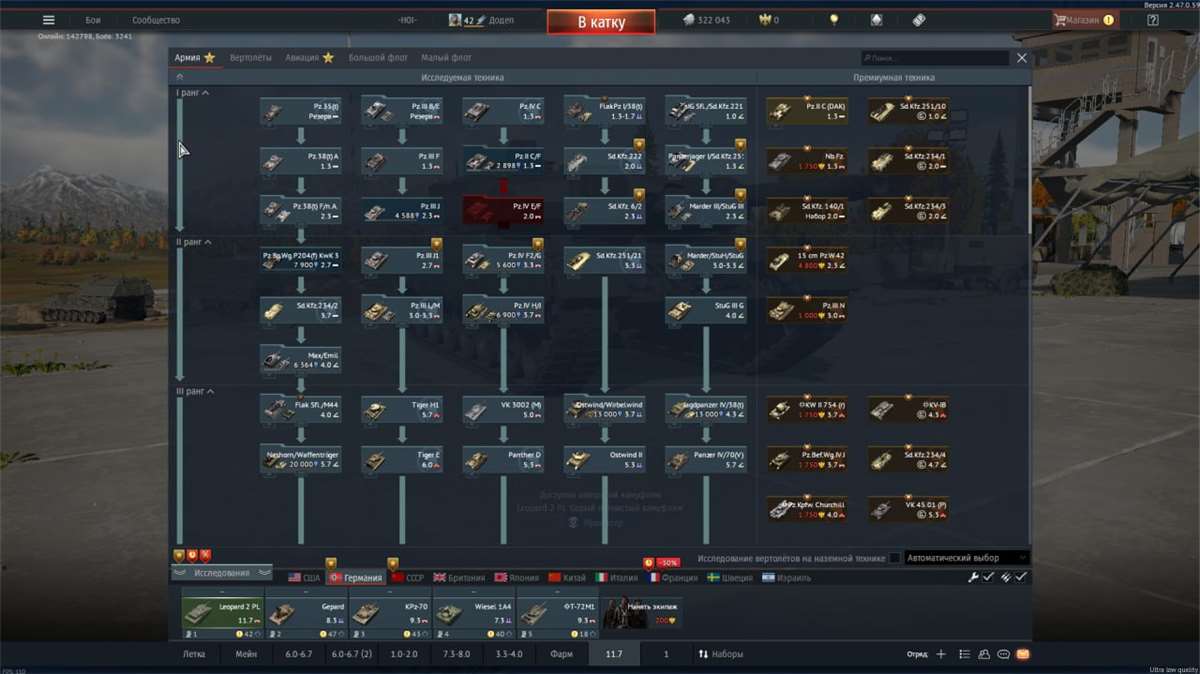Open the Наборы presets menu
Image resolution: width=1200 pixels, height=674 pixels.
(721, 654)
